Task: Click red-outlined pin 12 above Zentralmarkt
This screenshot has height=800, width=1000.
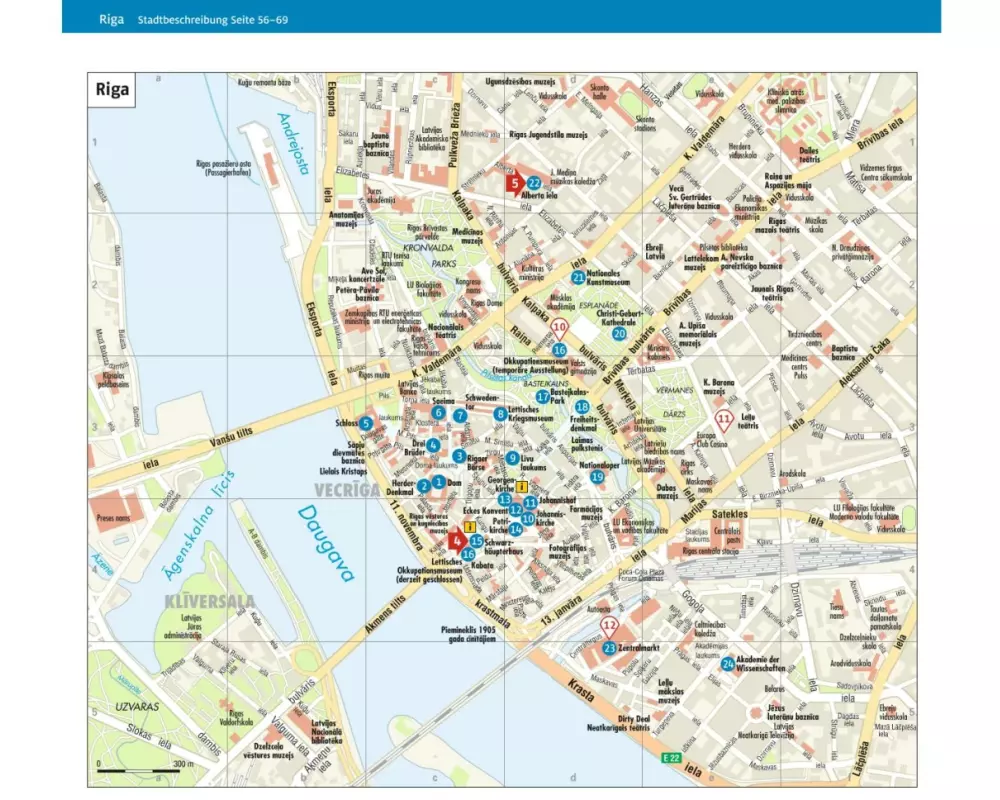Action: pyautogui.click(x=609, y=629)
